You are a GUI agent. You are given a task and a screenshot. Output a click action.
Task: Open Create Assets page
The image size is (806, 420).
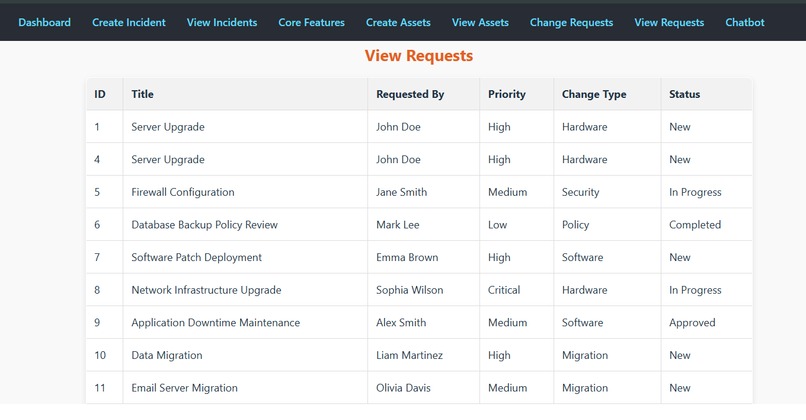point(398,23)
